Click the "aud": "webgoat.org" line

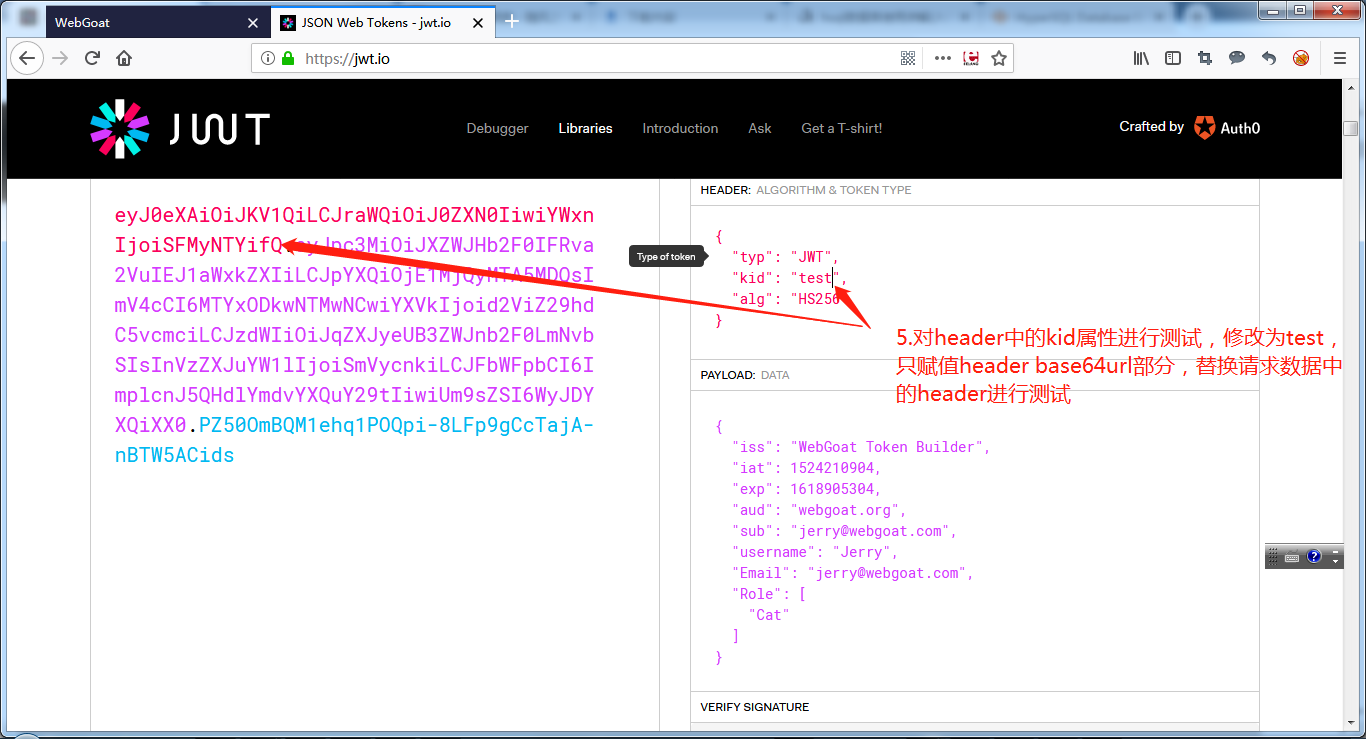pos(819,510)
